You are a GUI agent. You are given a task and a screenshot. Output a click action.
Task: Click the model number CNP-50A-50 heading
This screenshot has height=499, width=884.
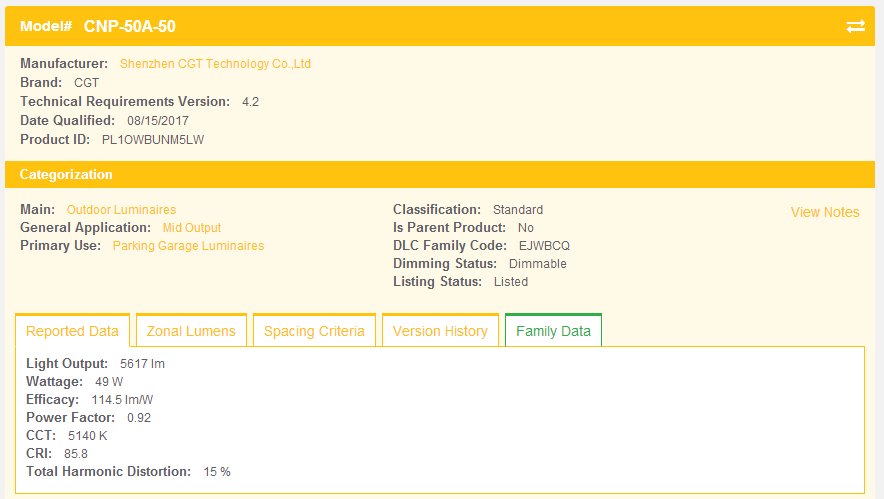[x=130, y=27]
